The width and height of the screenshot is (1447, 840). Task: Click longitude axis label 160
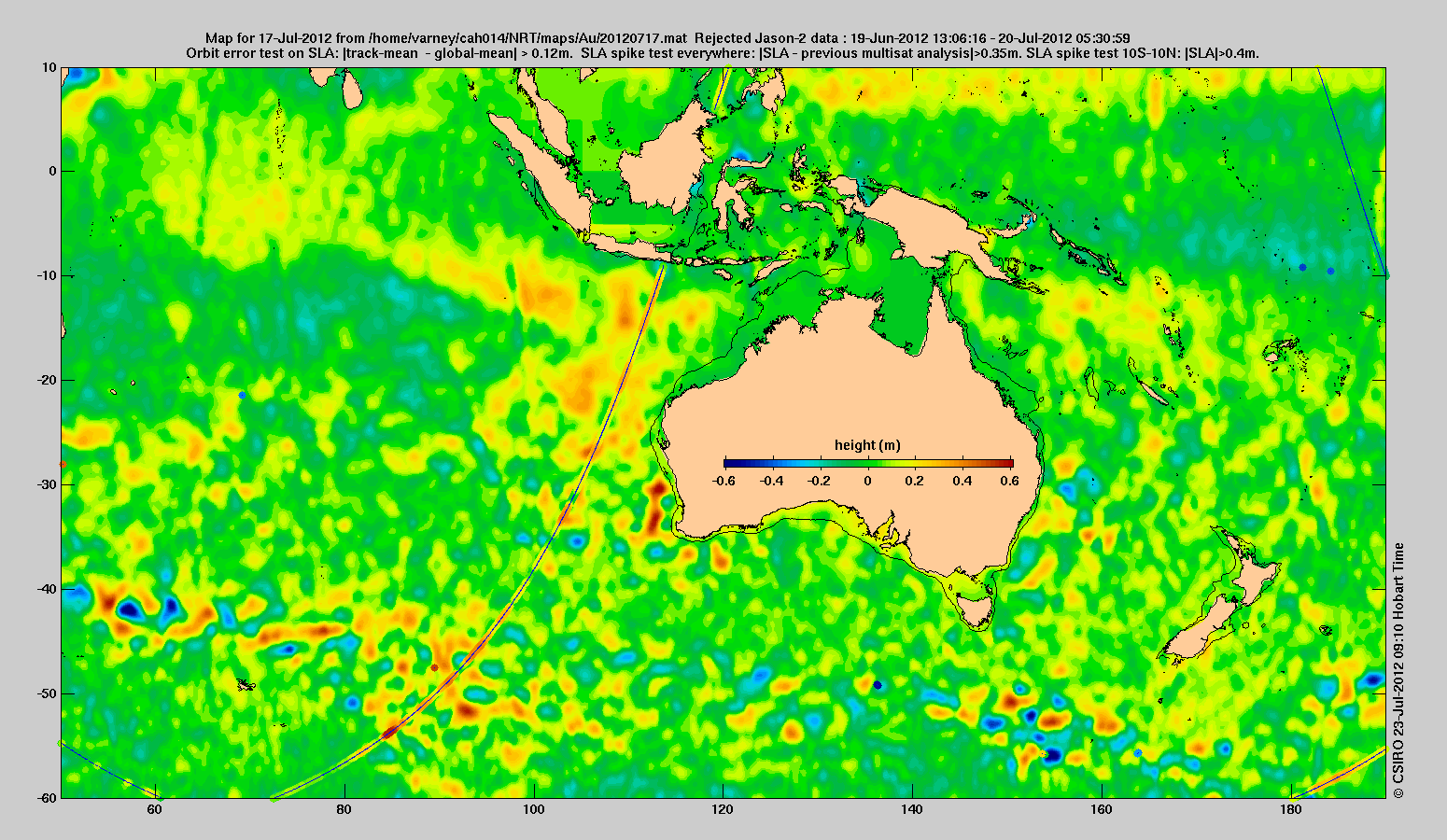coord(1103,810)
